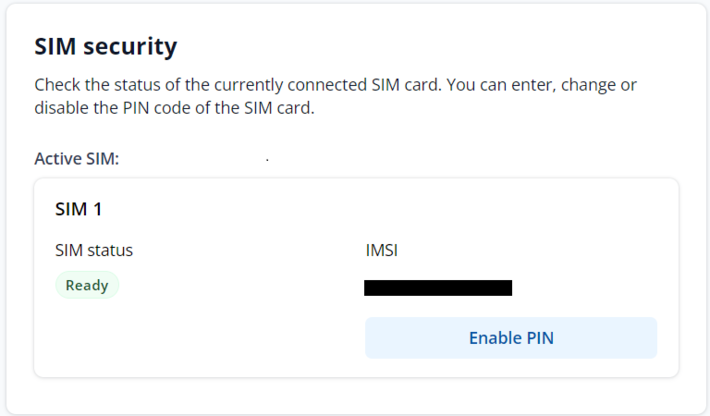Click the Enable PIN button

[x=511, y=338]
